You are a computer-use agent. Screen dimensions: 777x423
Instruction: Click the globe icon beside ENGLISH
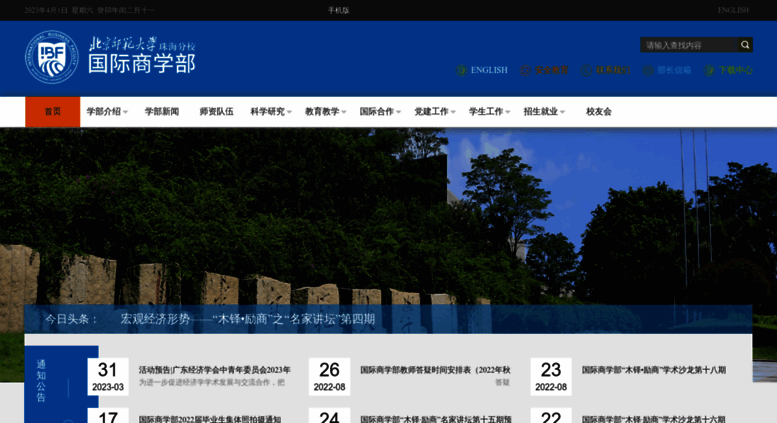461,70
